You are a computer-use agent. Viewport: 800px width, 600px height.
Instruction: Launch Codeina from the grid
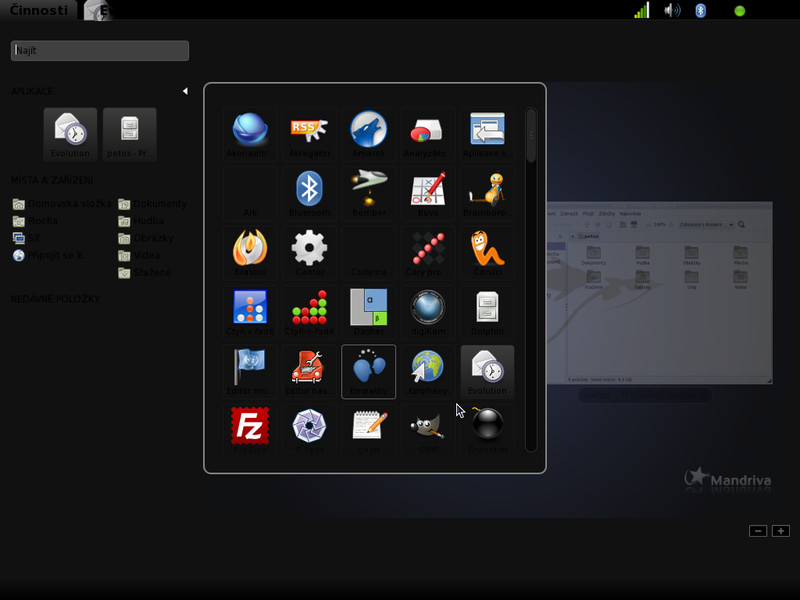(x=368, y=253)
